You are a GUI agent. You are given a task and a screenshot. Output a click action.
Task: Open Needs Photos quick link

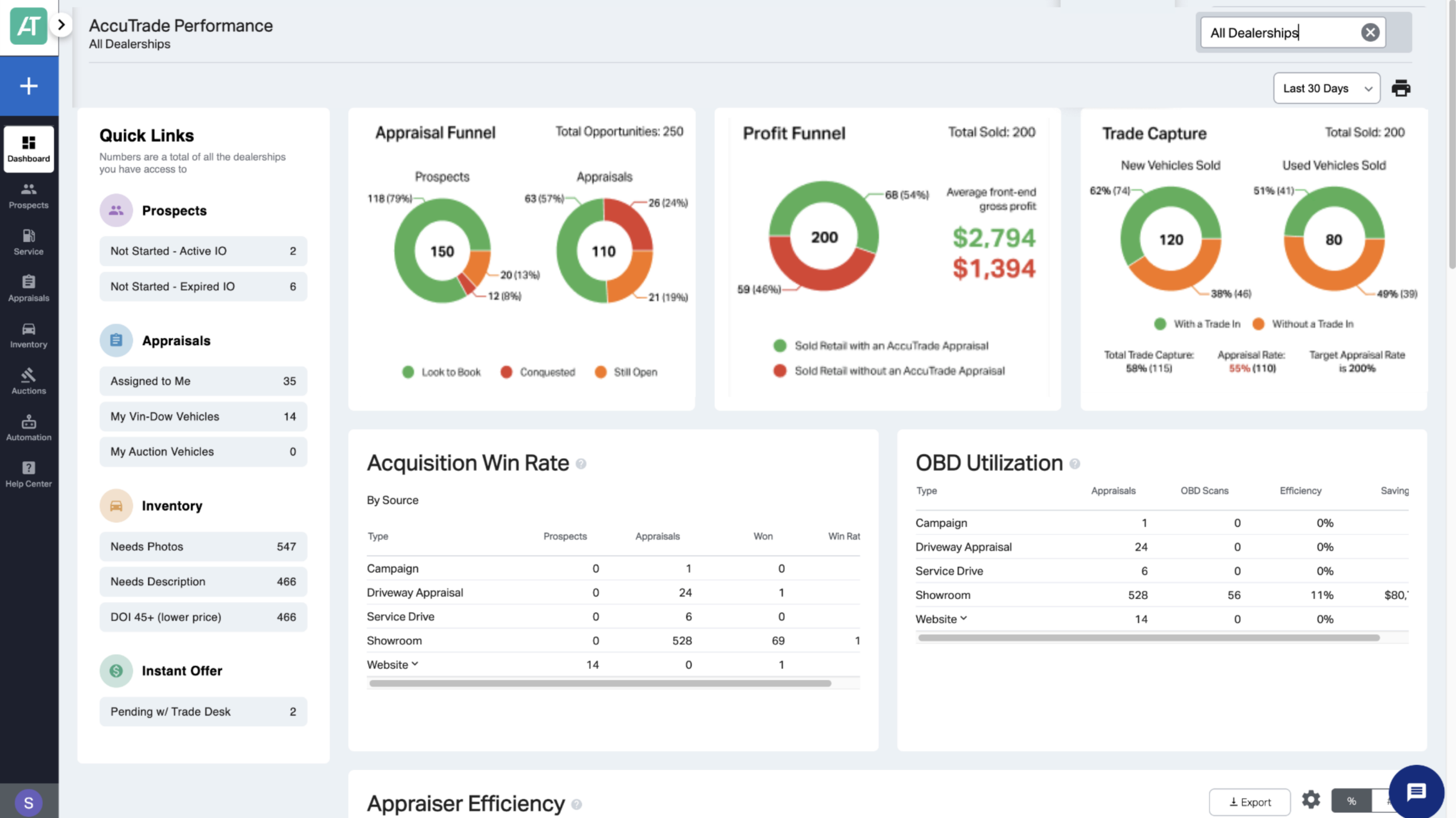[x=203, y=546]
